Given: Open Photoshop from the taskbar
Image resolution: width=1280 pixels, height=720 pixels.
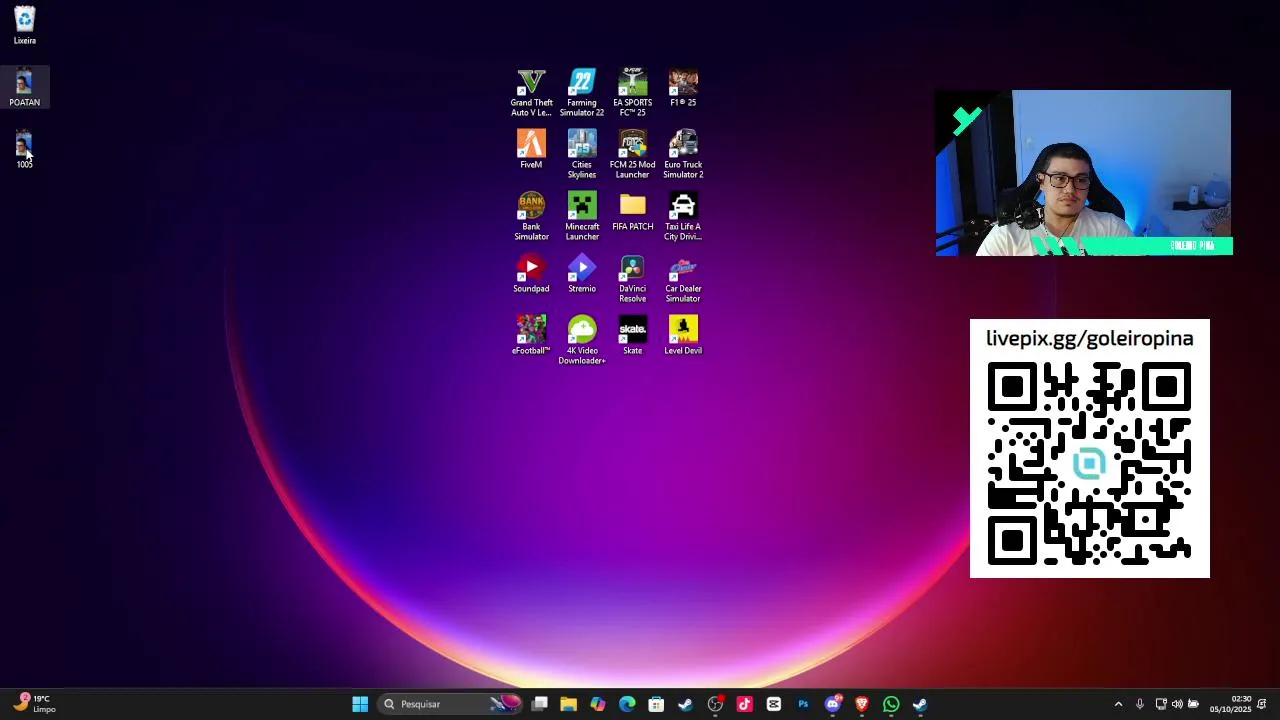Looking at the screenshot, I should (803, 704).
